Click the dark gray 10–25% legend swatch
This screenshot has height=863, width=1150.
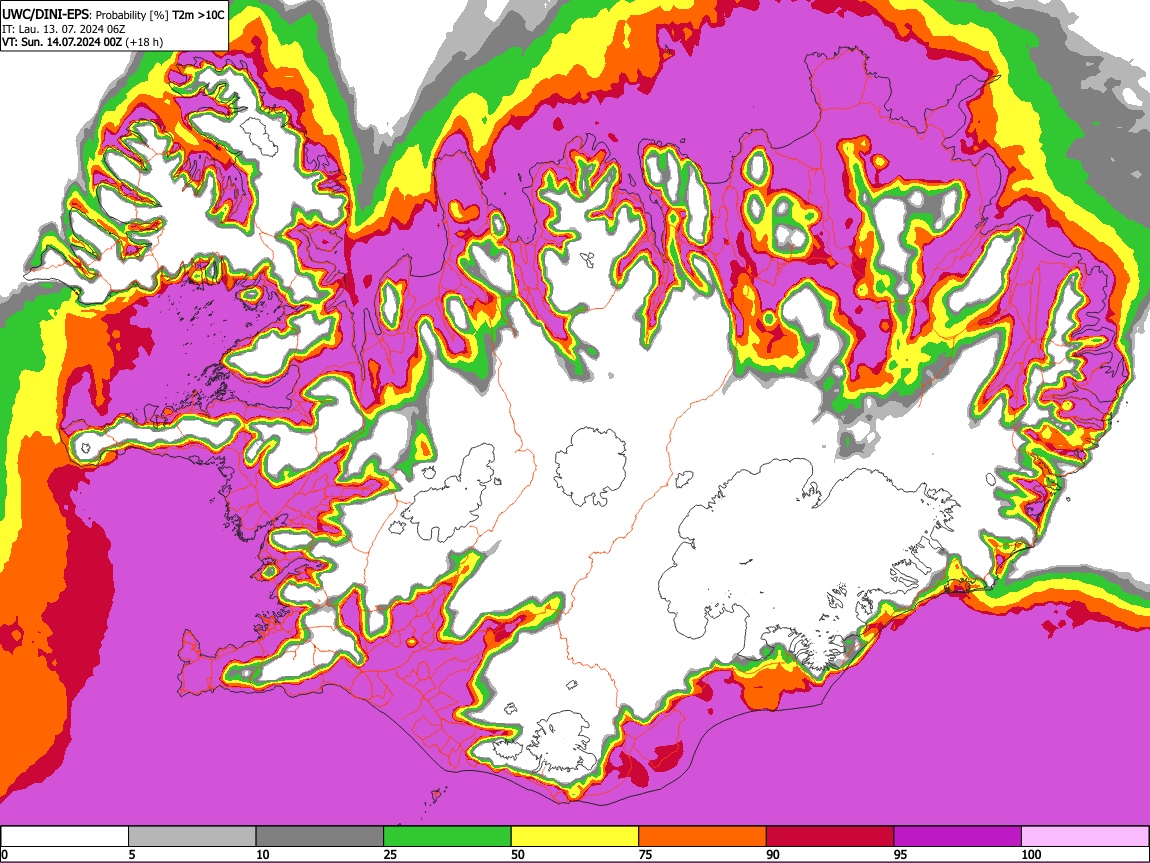(320, 837)
